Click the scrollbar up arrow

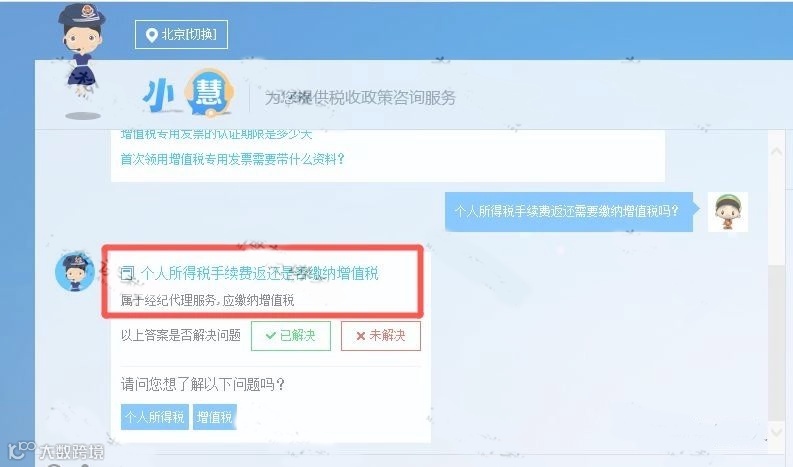[776, 151]
